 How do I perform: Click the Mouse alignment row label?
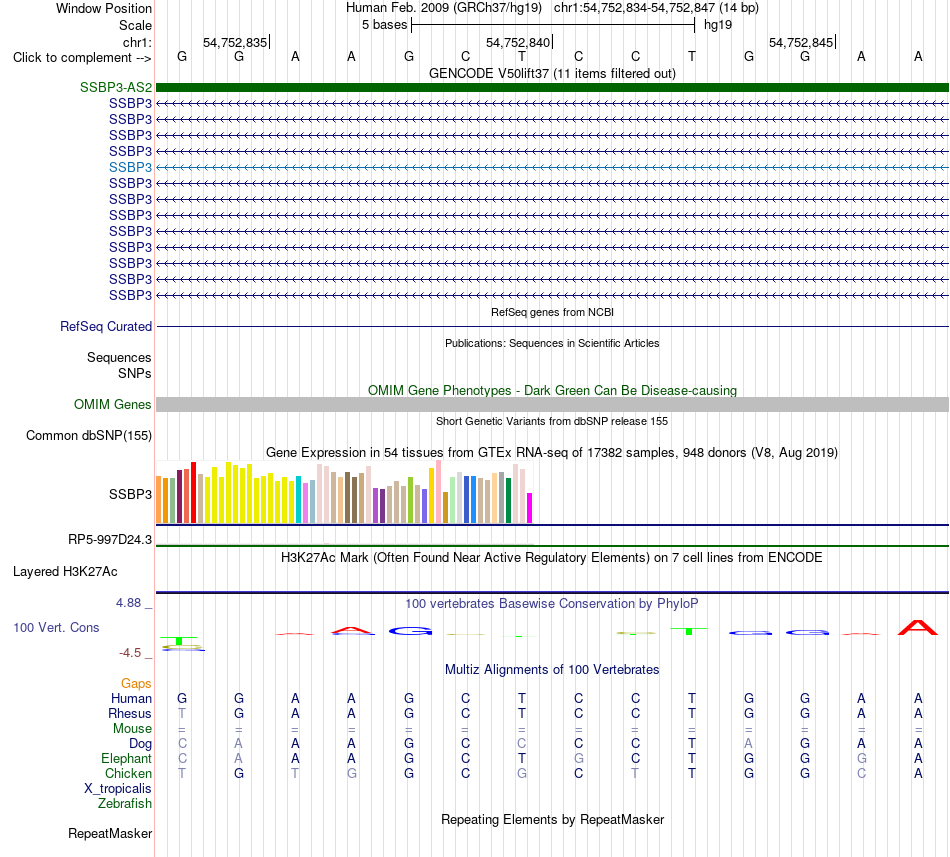tap(132, 729)
